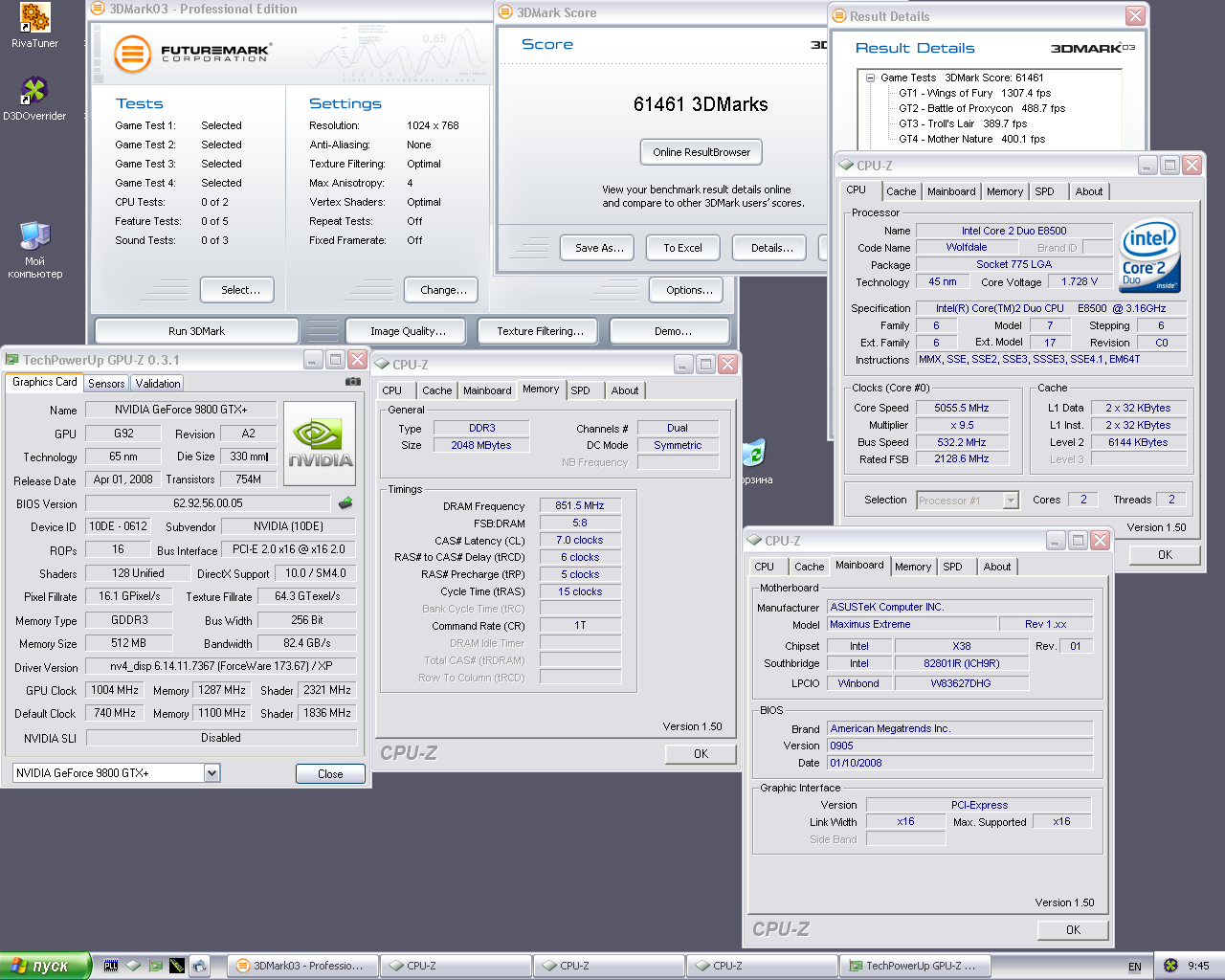Launch CPU-Z from the quick launch bar

(x=133, y=966)
